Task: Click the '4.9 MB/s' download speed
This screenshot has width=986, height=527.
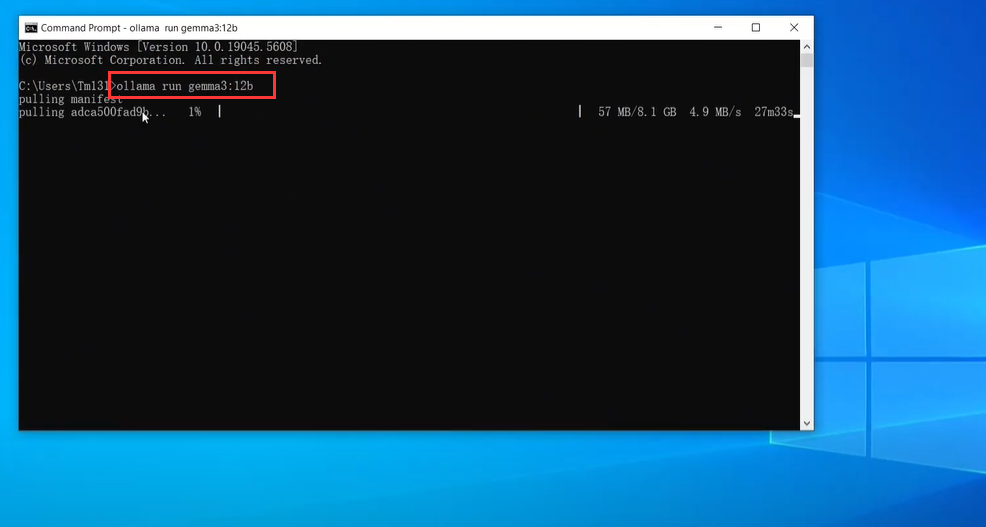Action: coord(715,113)
